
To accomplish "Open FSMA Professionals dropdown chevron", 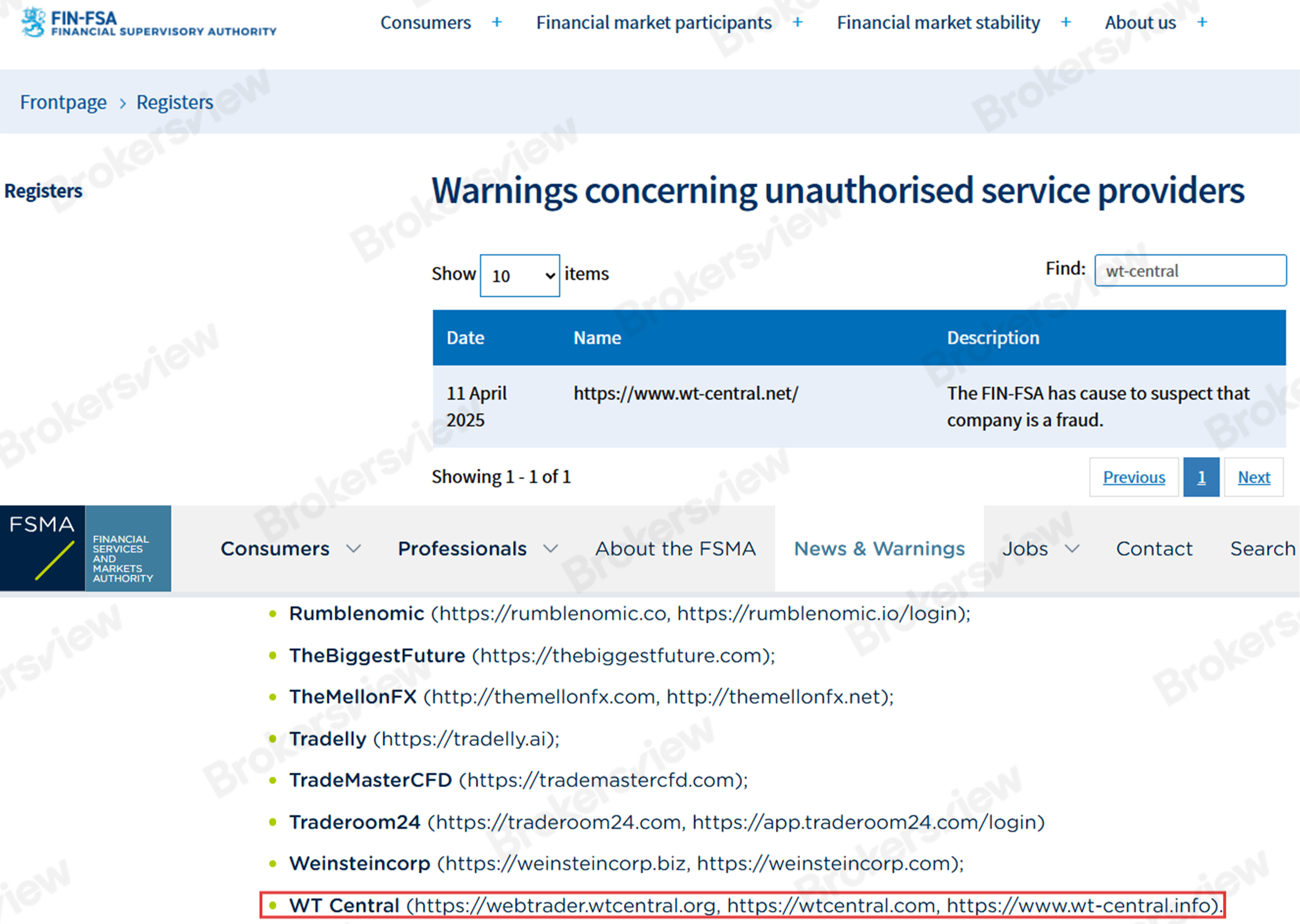I will click(550, 549).
